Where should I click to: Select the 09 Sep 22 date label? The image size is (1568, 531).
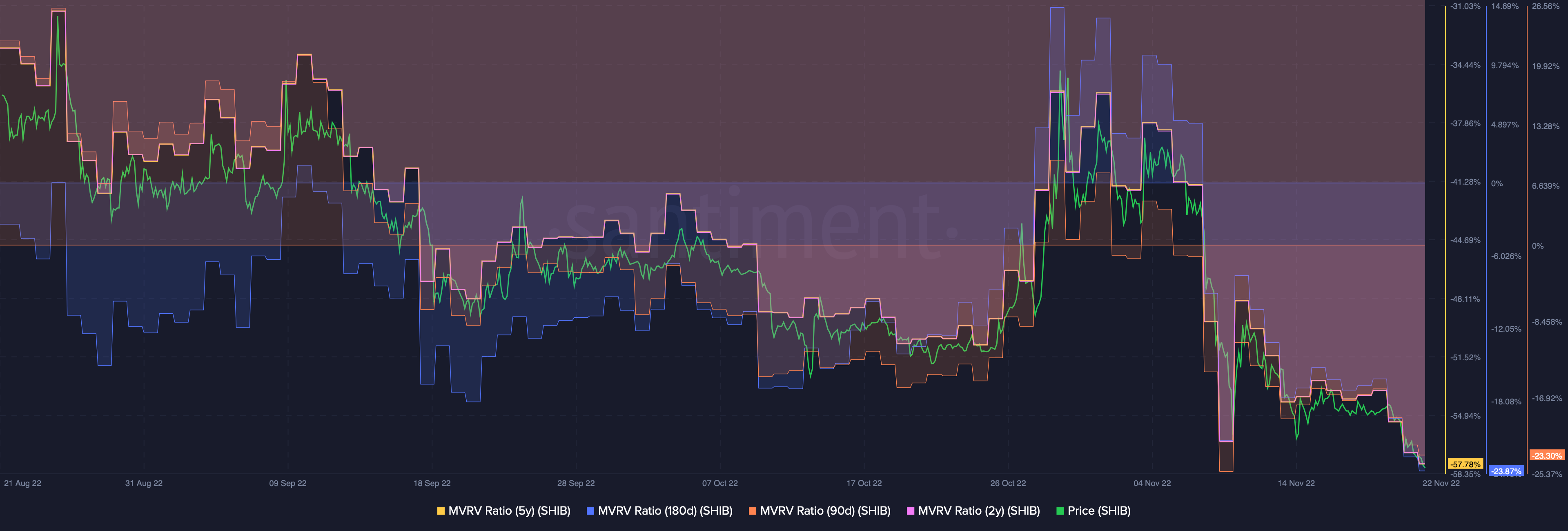click(288, 484)
